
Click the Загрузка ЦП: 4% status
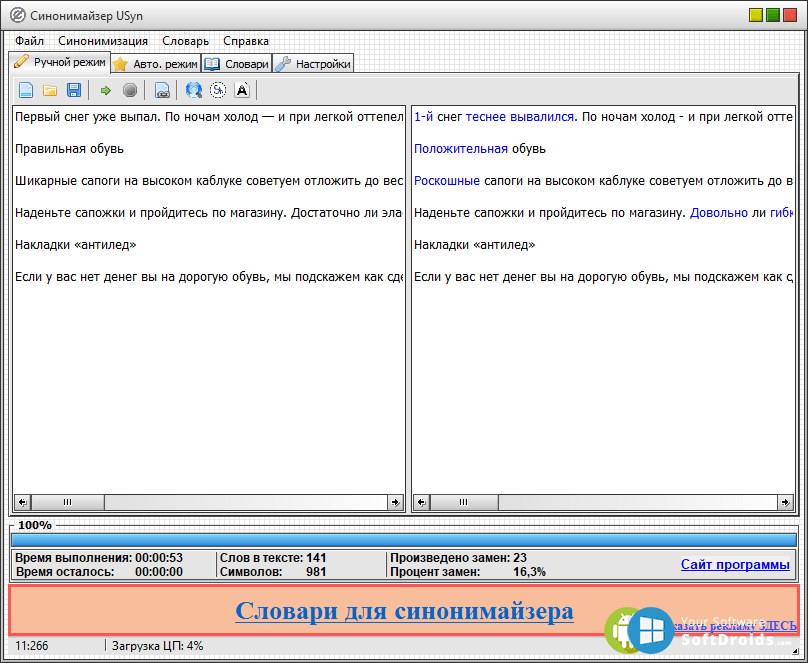[x=158, y=645]
